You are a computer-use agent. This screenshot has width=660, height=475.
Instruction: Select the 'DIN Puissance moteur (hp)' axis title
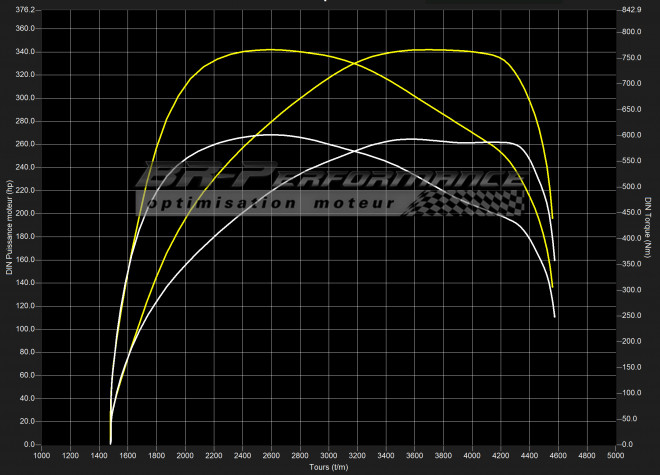(9, 226)
